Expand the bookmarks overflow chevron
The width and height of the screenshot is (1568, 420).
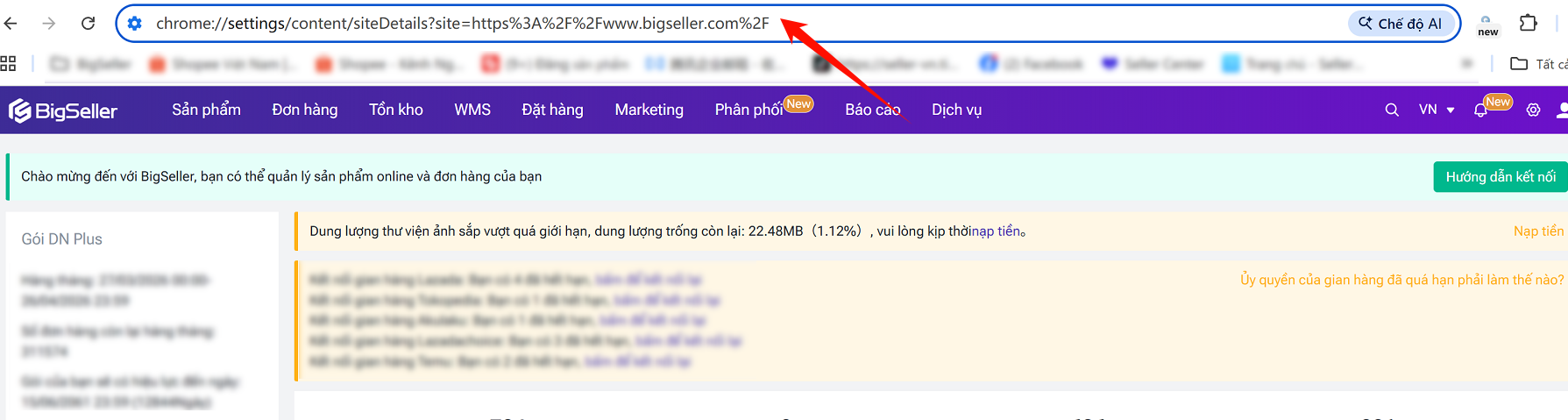(1466, 63)
